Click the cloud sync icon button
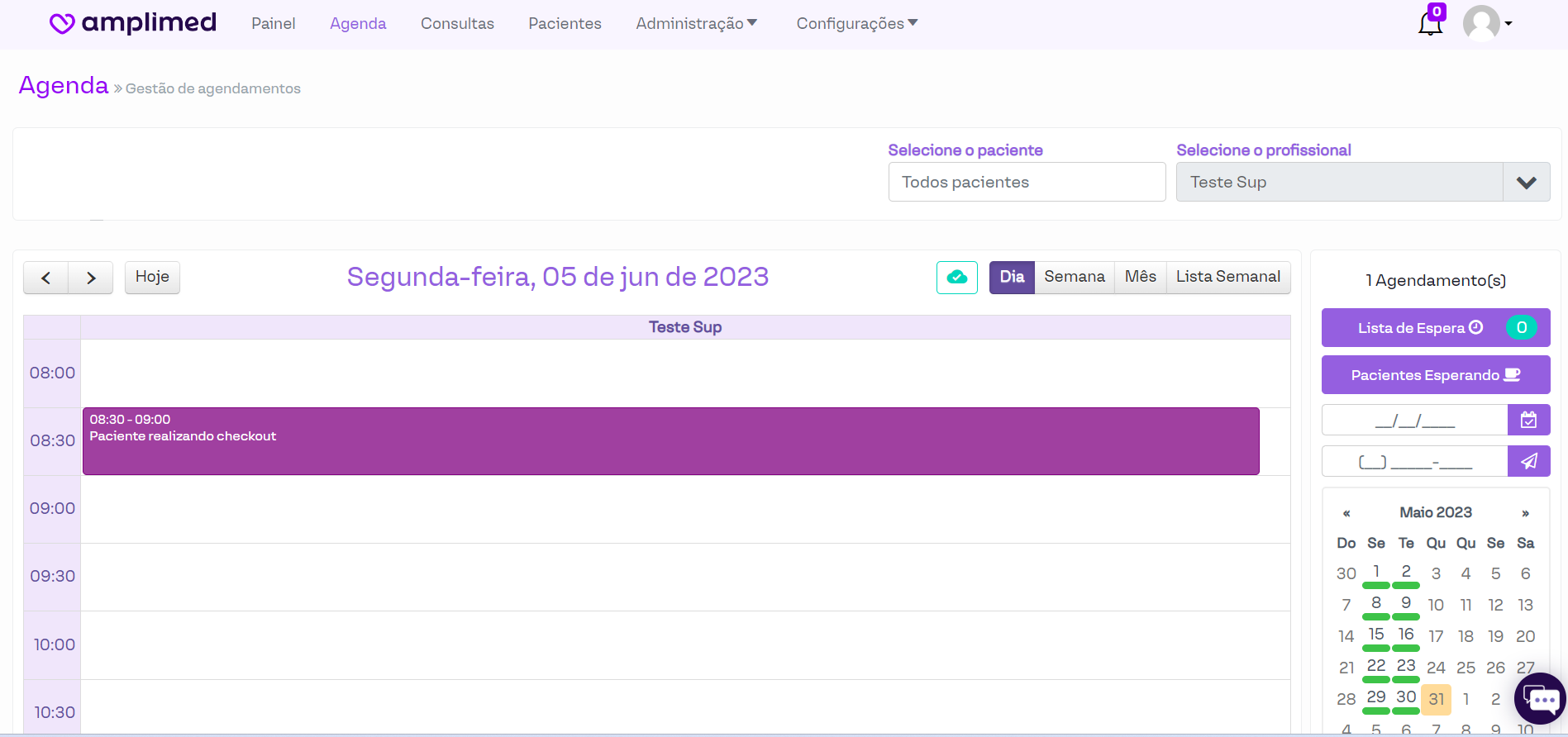Viewport: 1568px width, 737px height. (x=956, y=278)
